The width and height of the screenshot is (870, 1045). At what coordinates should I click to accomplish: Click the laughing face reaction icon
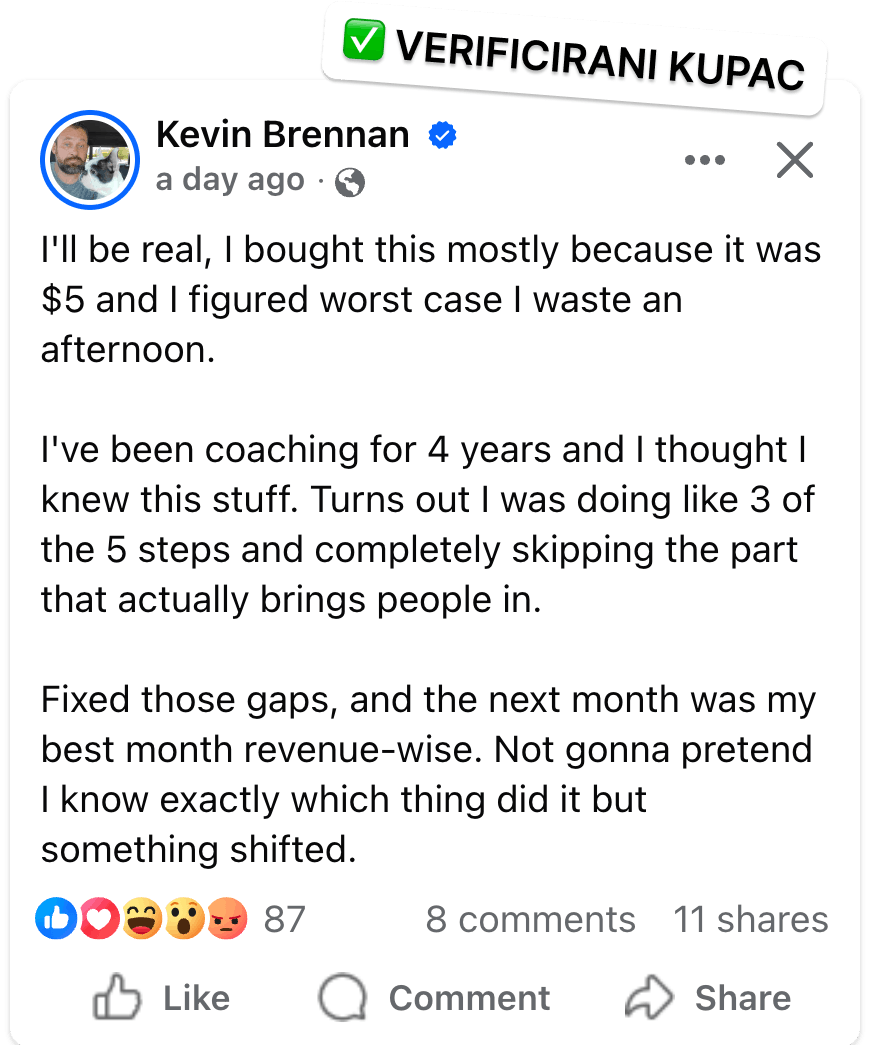coord(142,919)
